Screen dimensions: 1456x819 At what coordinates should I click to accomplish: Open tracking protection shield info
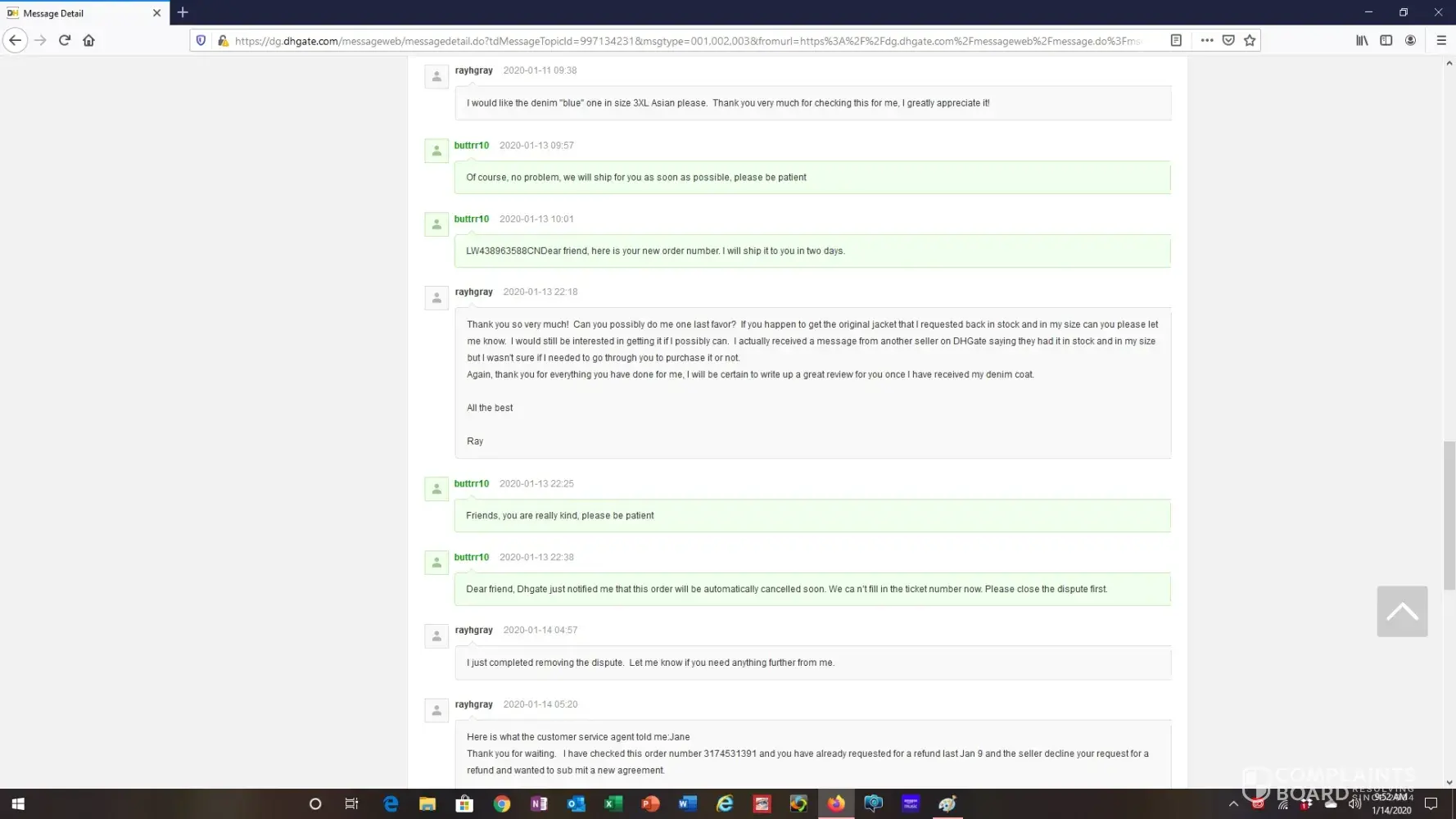click(201, 40)
